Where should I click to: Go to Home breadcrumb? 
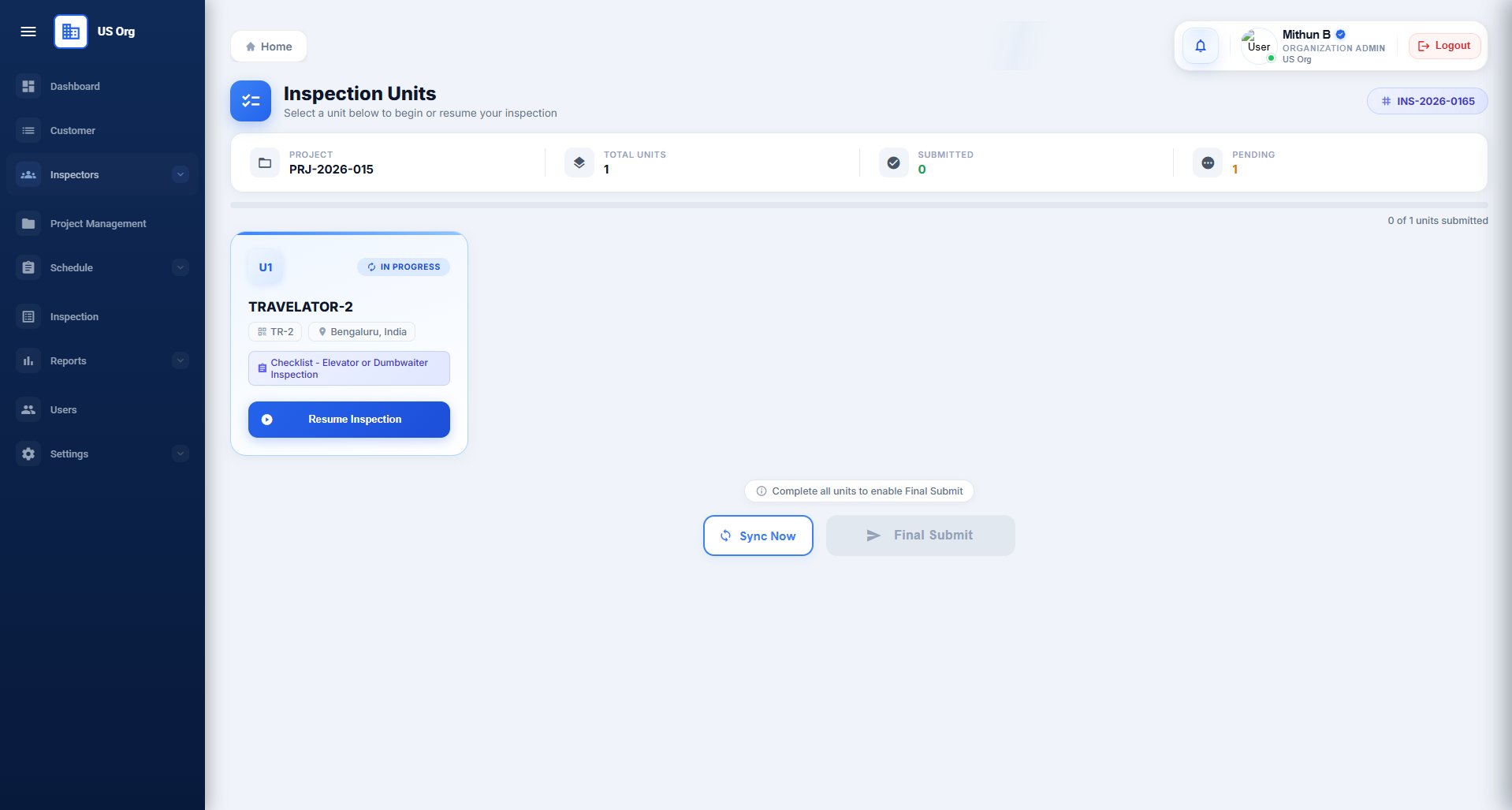coord(269,47)
